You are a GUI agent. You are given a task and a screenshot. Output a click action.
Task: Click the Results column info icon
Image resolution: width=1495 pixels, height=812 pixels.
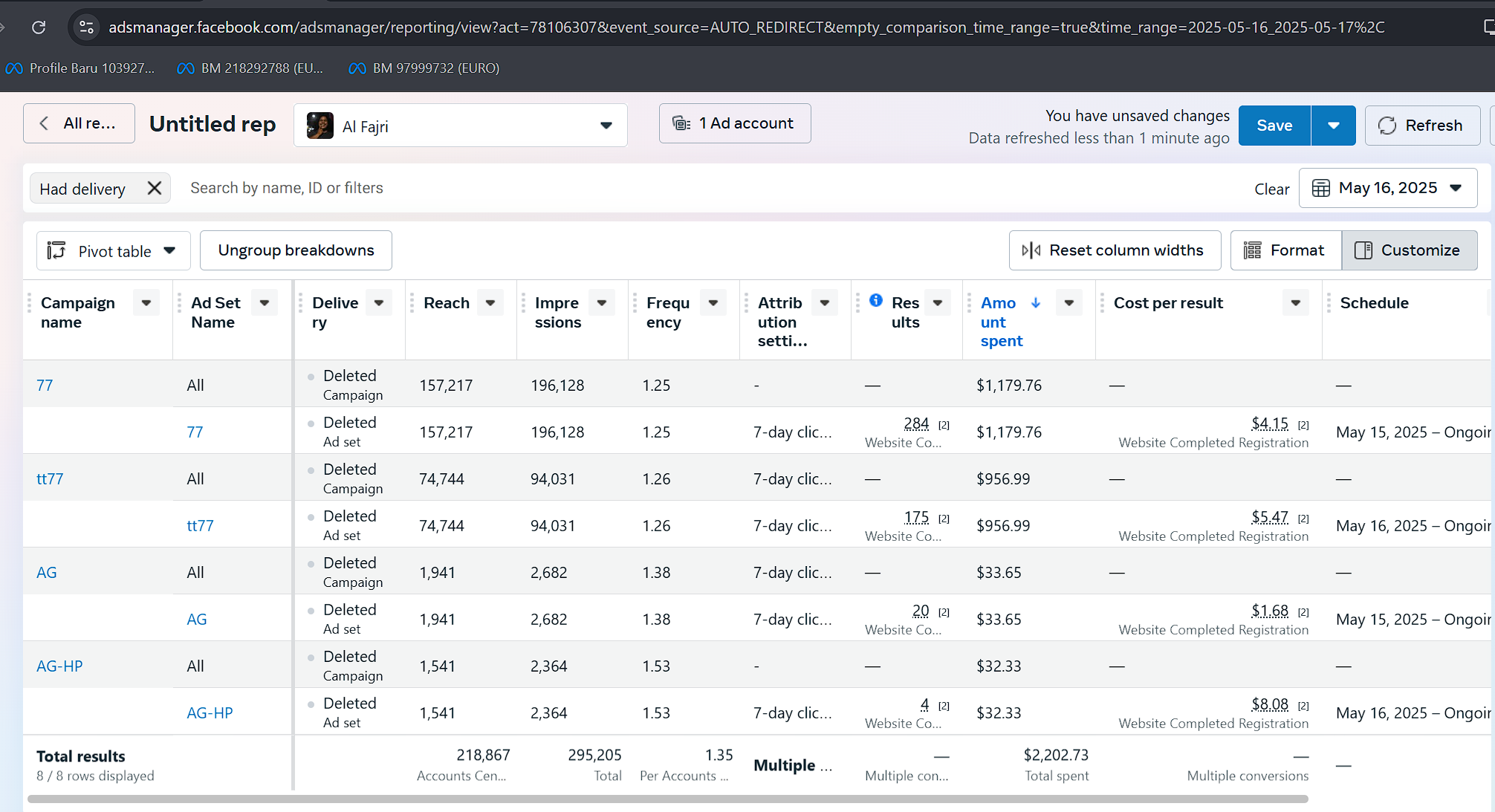tap(876, 300)
